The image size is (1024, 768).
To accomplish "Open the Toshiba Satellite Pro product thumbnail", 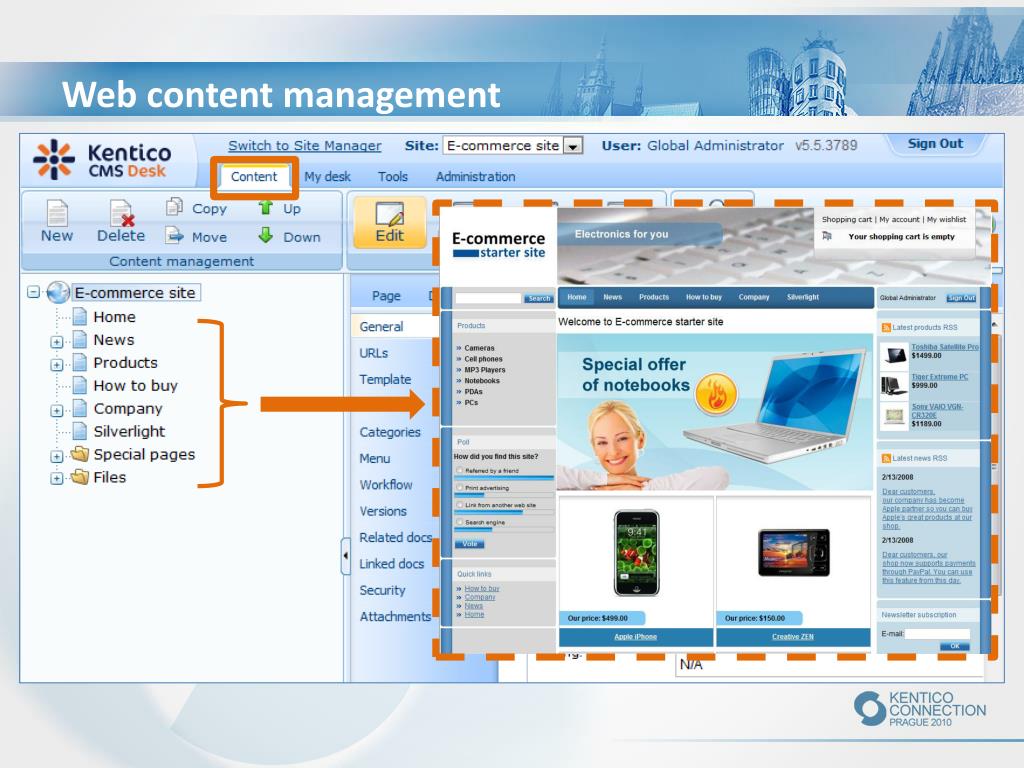I will tap(893, 355).
